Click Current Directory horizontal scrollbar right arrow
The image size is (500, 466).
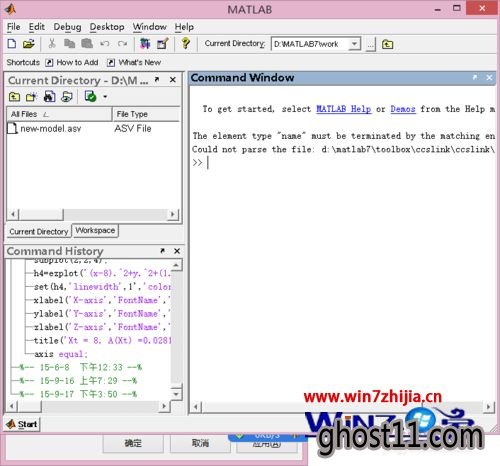[x=173, y=214]
